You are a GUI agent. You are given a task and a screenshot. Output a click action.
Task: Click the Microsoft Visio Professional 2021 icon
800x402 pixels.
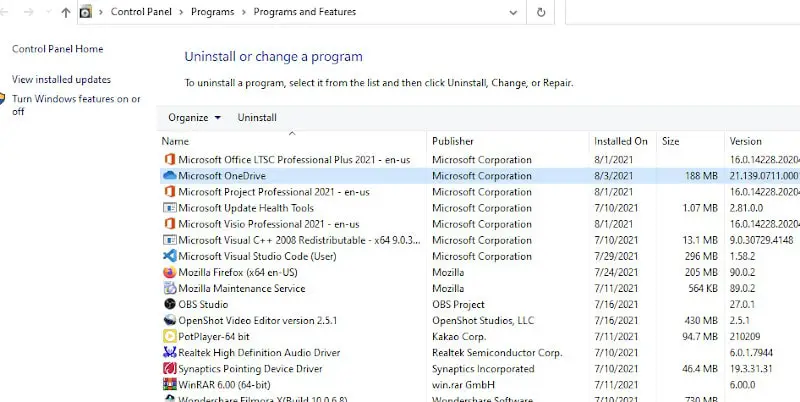(x=169, y=224)
